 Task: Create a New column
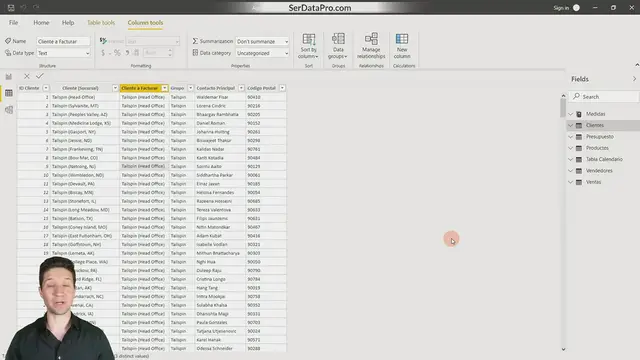402,46
